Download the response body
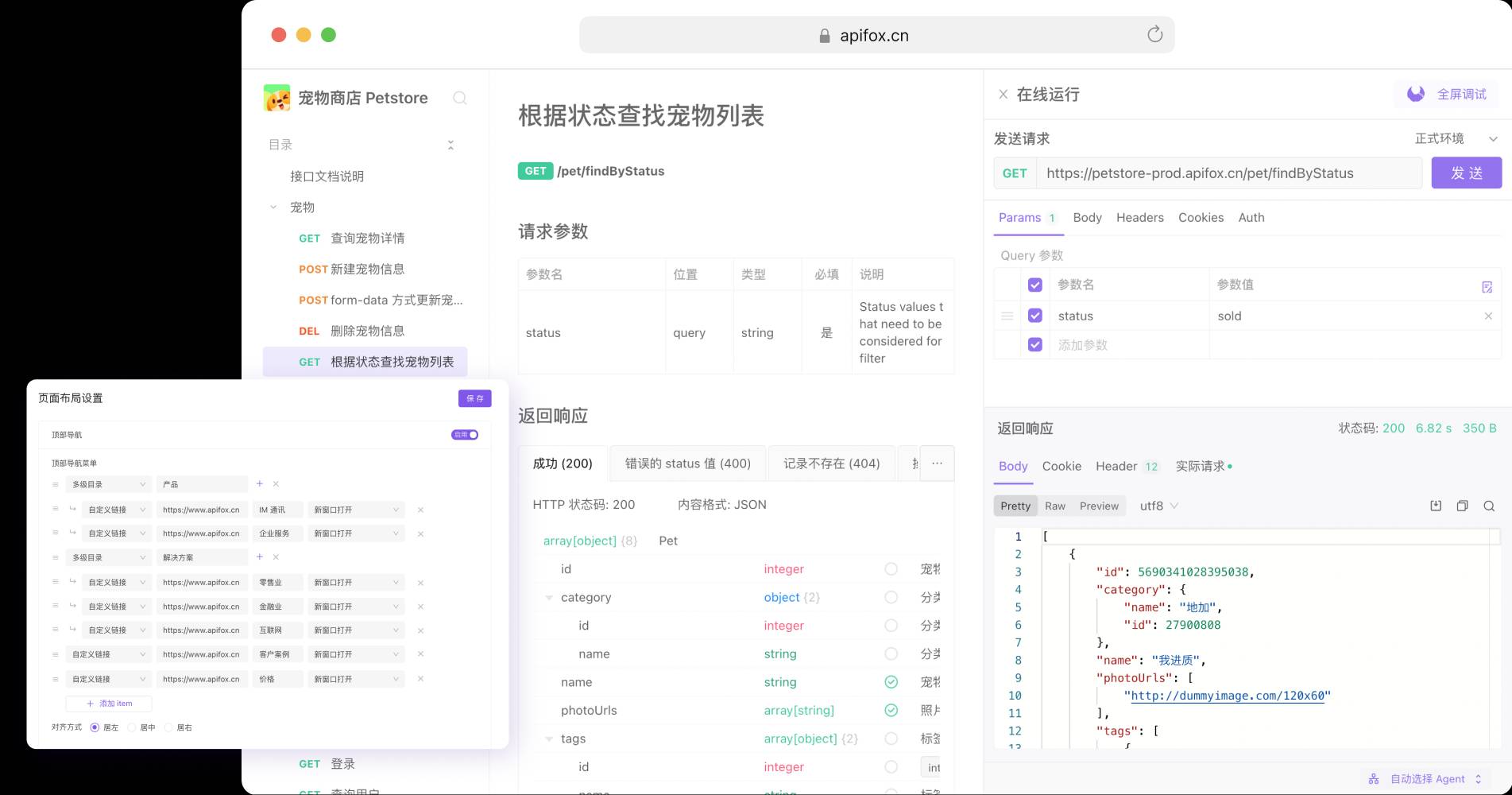1512x795 pixels. pyautogui.click(x=1435, y=506)
